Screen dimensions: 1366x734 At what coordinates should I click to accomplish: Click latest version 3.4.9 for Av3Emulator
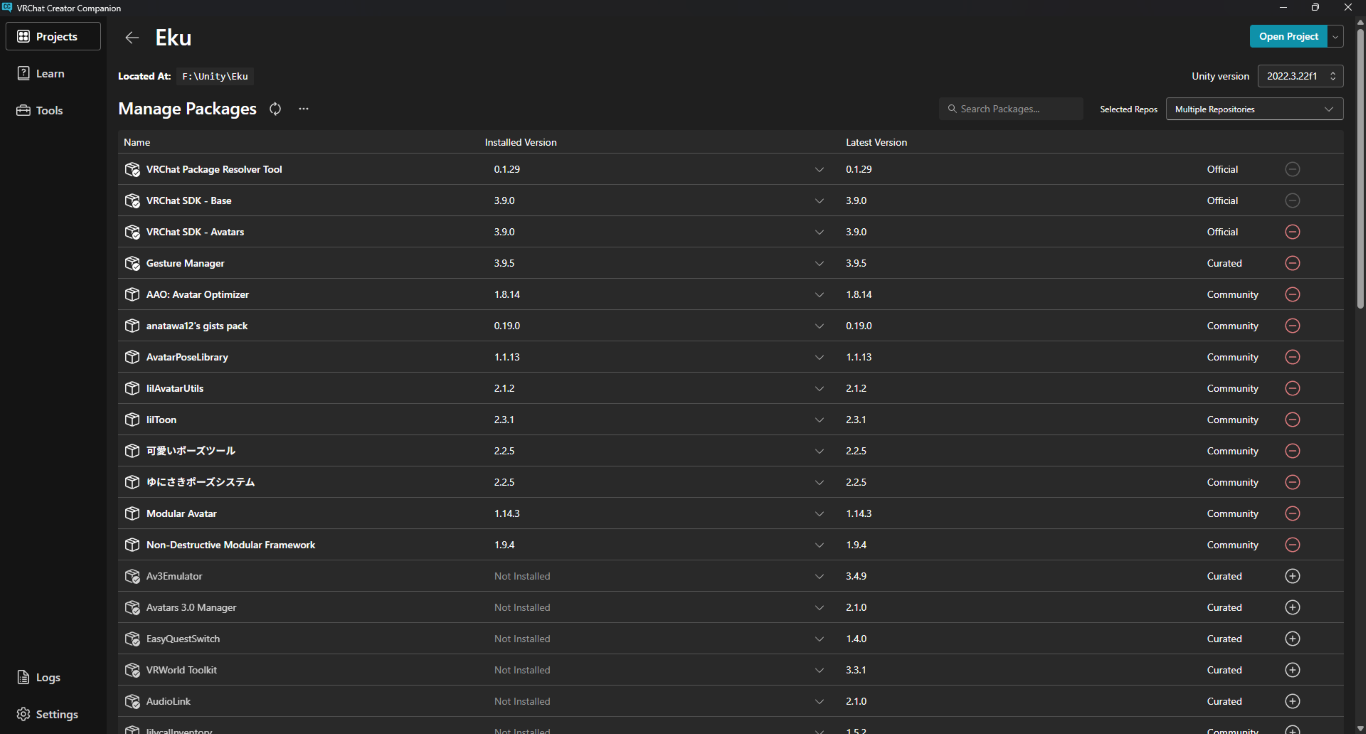[856, 576]
